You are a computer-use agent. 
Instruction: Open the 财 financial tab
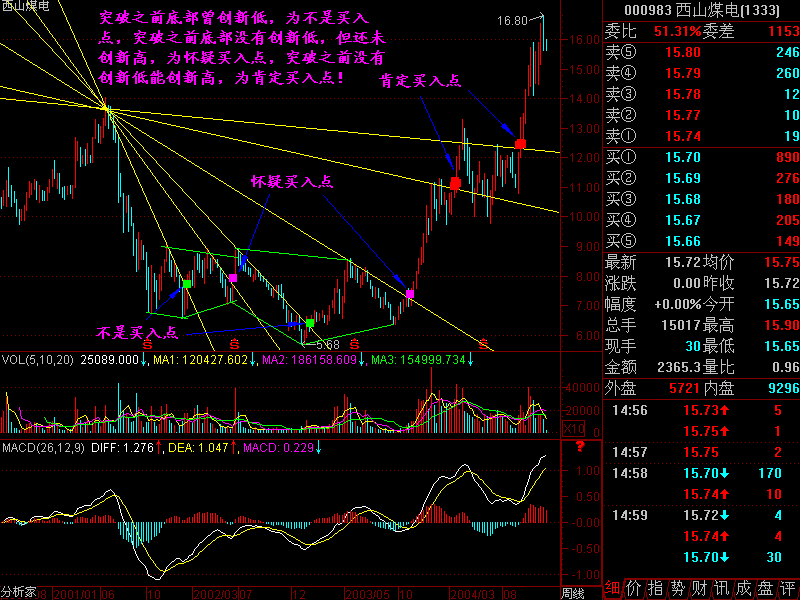click(699, 588)
